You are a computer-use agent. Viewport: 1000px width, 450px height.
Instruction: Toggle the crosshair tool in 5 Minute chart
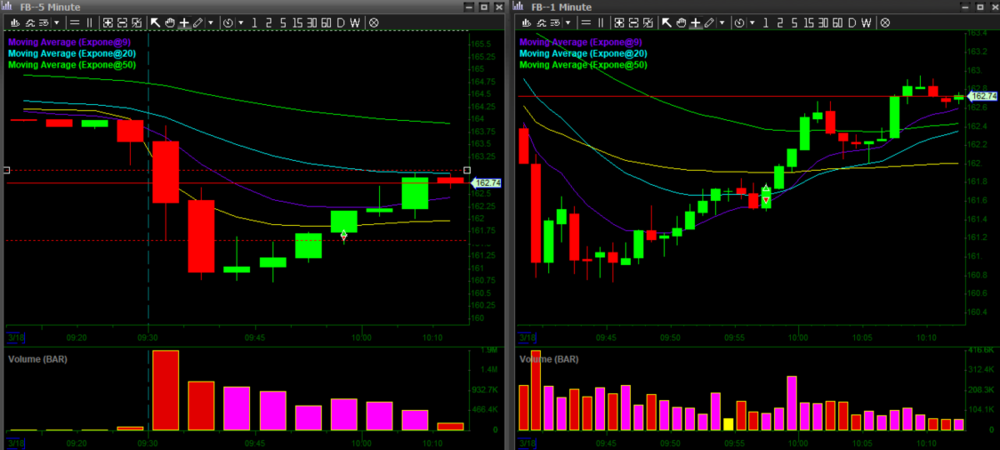(x=184, y=22)
